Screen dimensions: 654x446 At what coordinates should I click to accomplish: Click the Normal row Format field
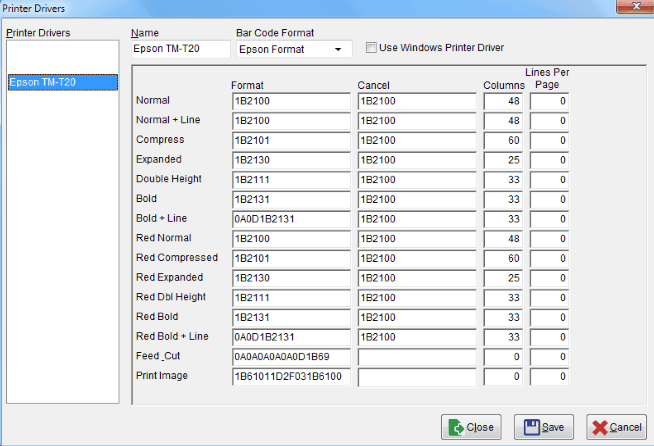(290, 101)
